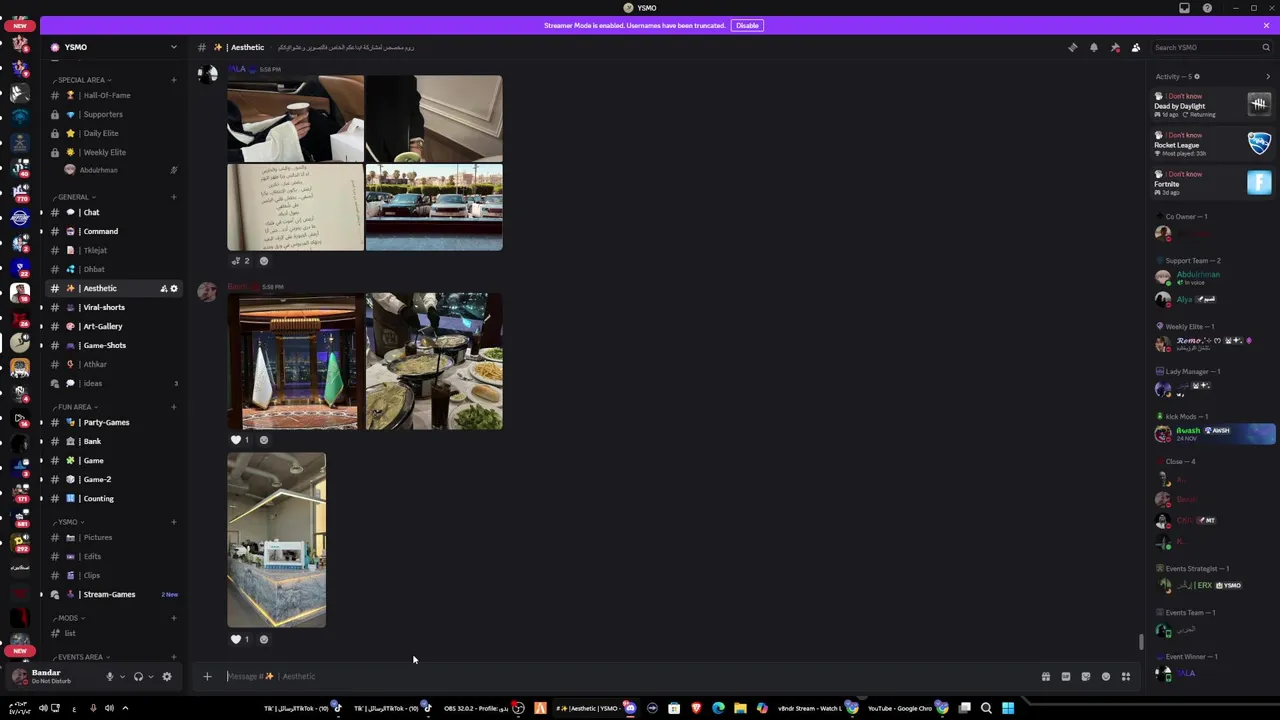Toggle heart reaction under cafe photo
1280x720 pixels.
(x=240, y=639)
